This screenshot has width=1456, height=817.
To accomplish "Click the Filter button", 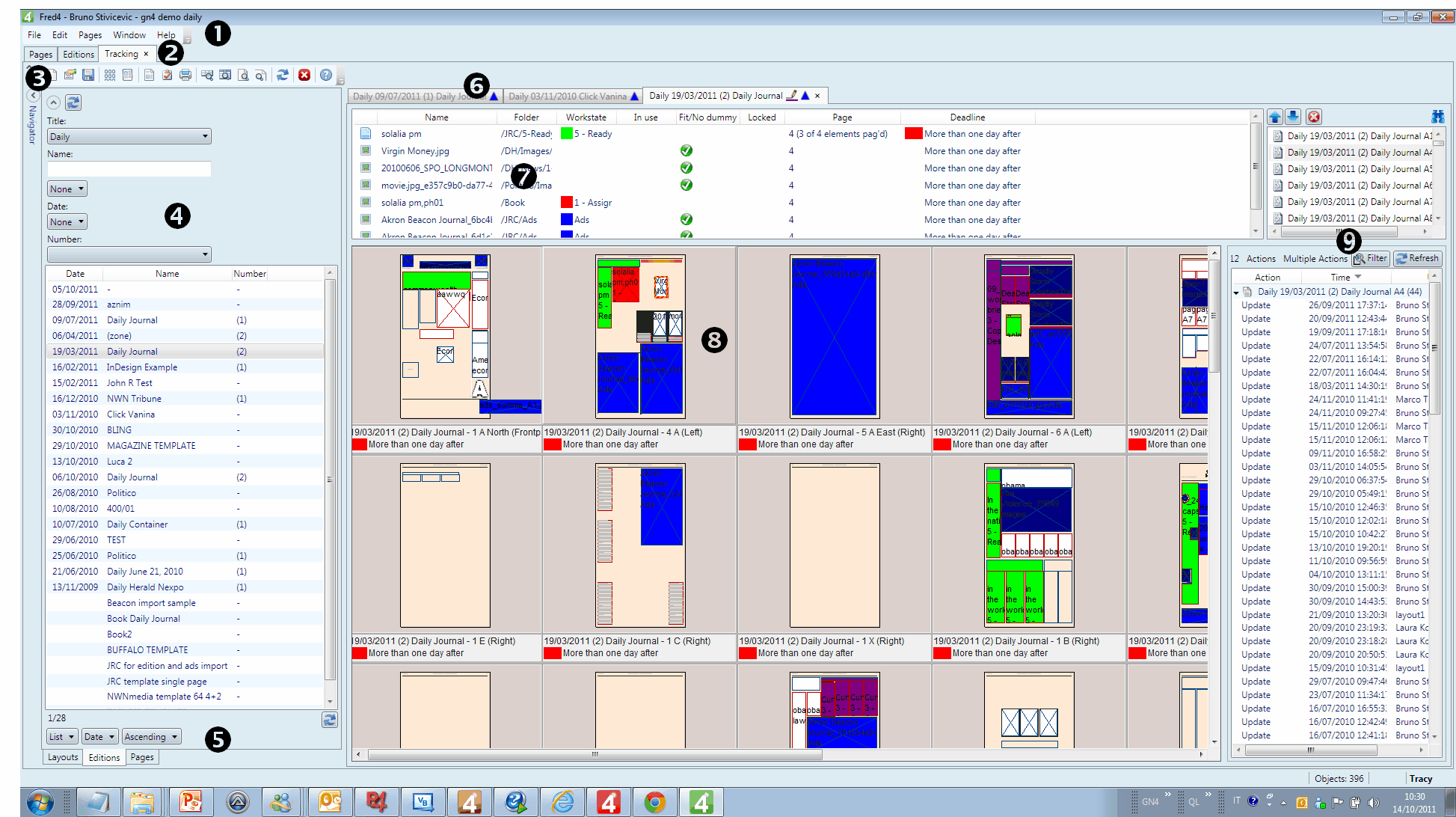I will [1371, 258].
